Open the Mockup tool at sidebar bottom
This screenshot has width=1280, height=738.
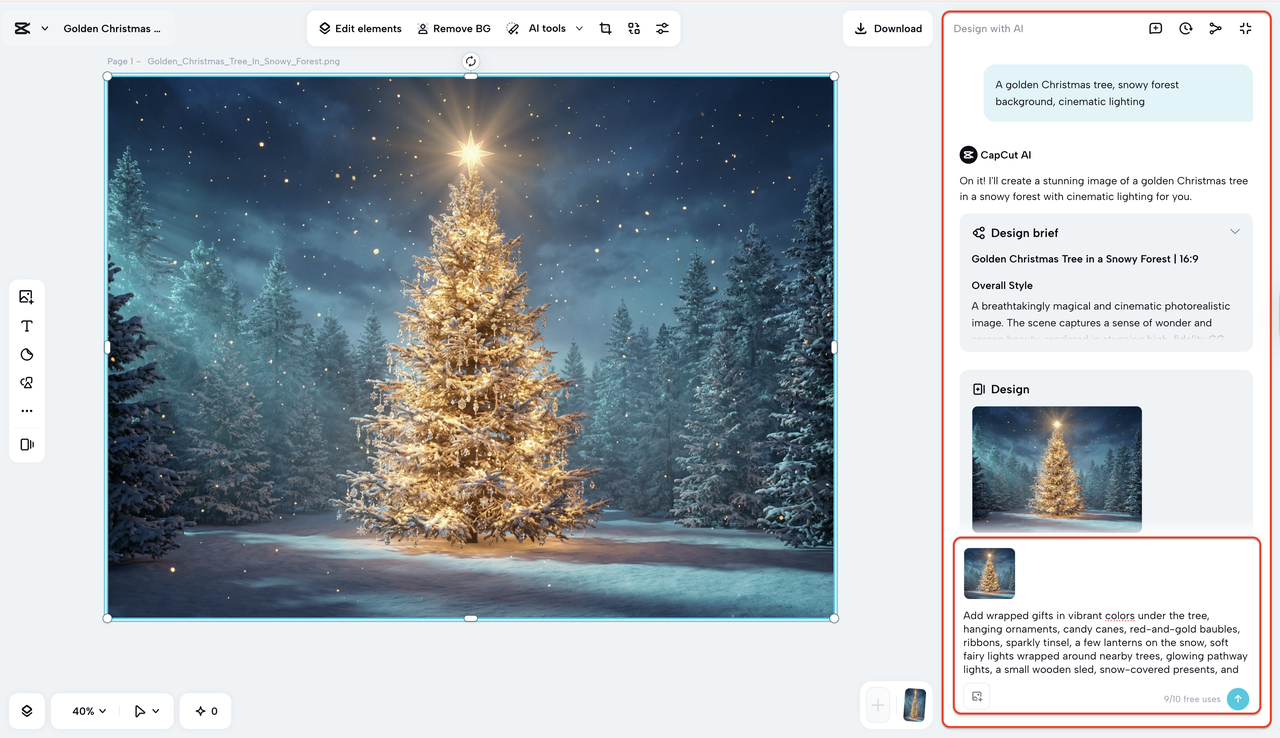27,444
